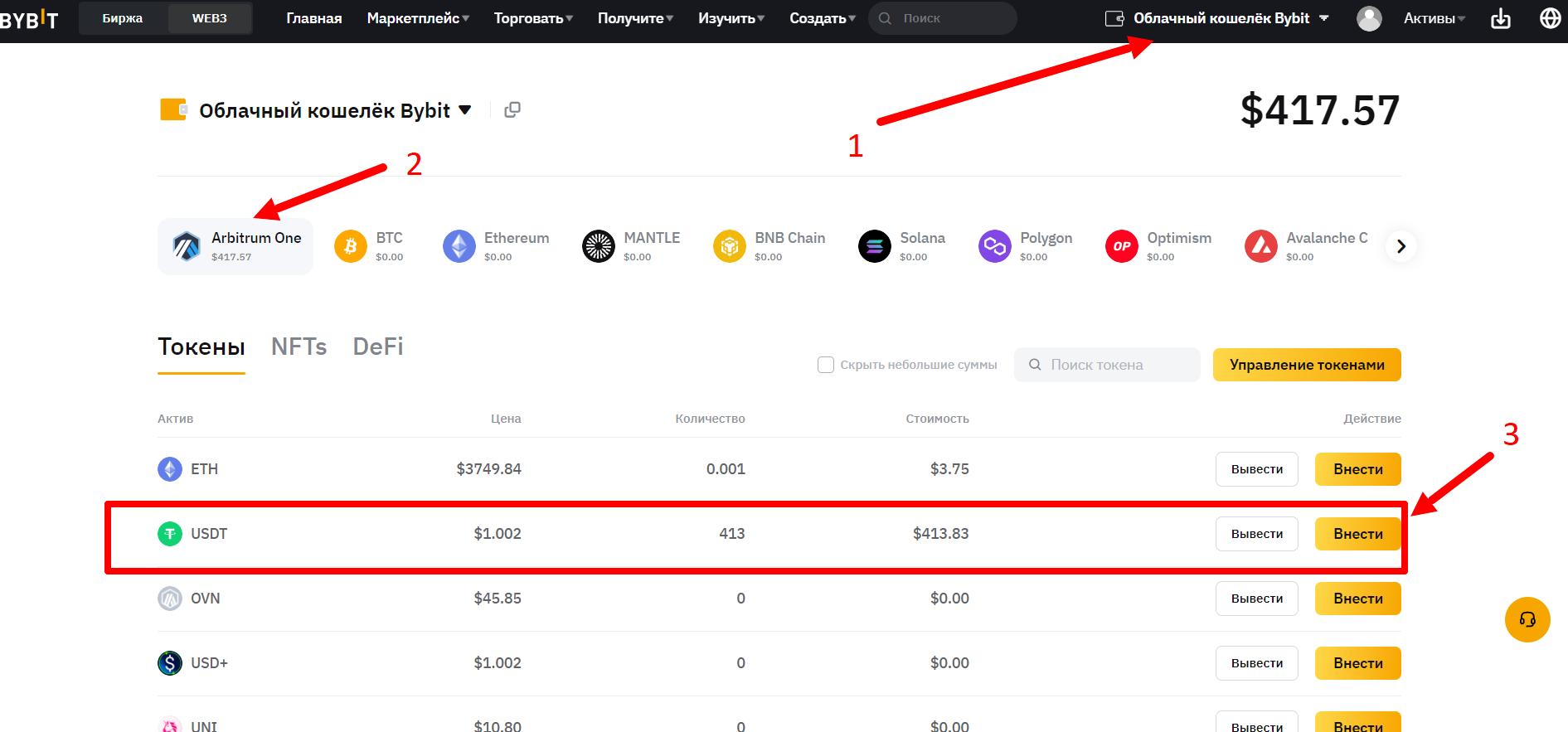The width and height of the screenshot is (1568, 732).
Task: Click the search magnifier icon in header
Action: (885, 18)
